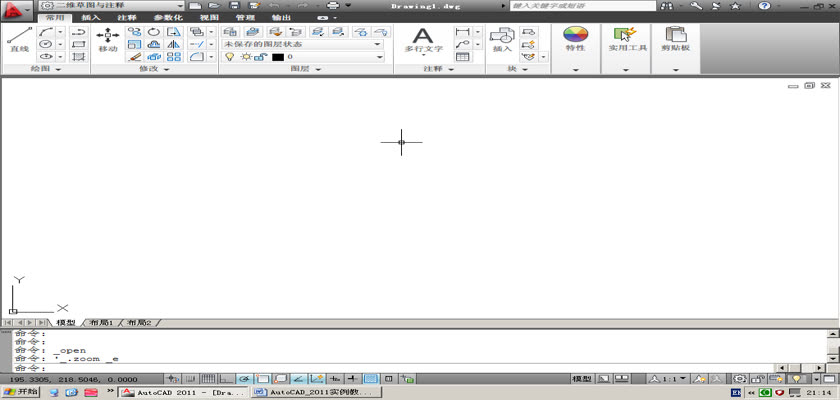Open the current layer dropdown showing 0
840x400 pixels.
(x=303, y=57)
